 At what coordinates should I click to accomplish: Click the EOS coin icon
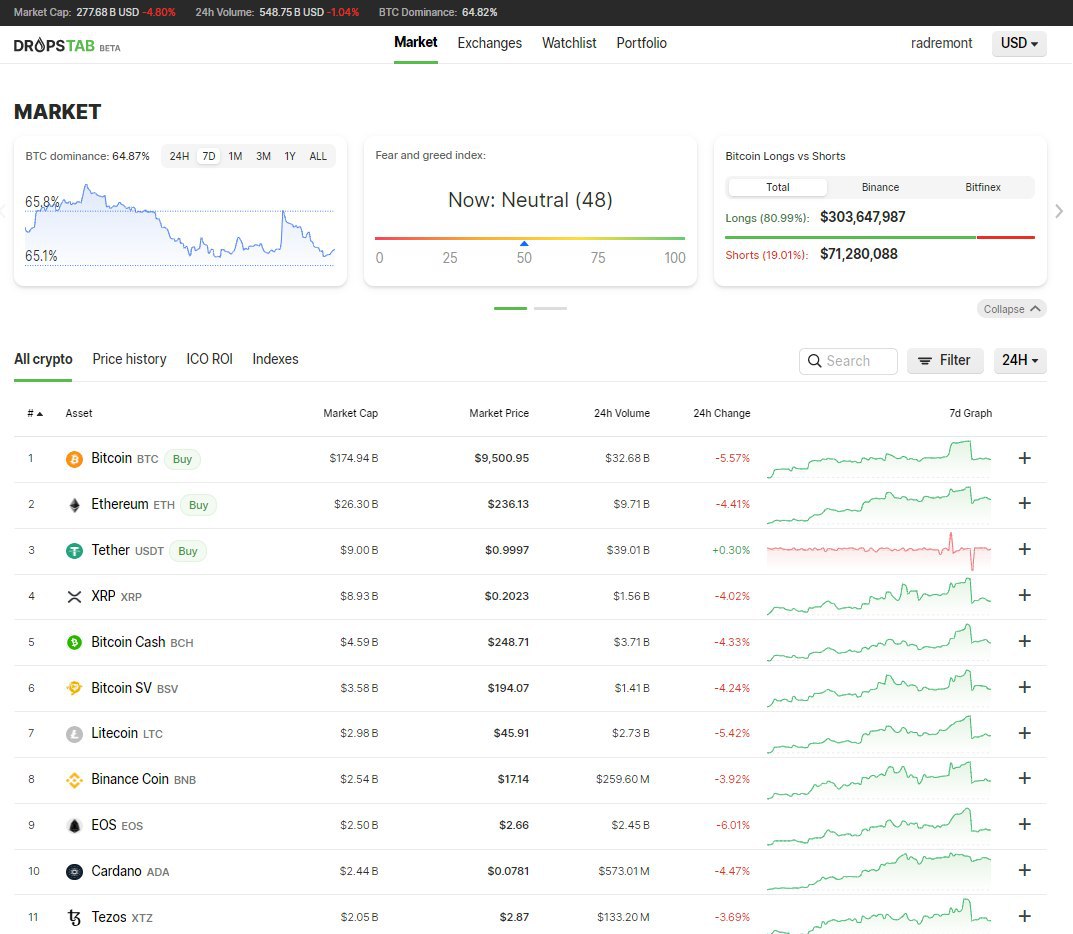click(74, 826)
